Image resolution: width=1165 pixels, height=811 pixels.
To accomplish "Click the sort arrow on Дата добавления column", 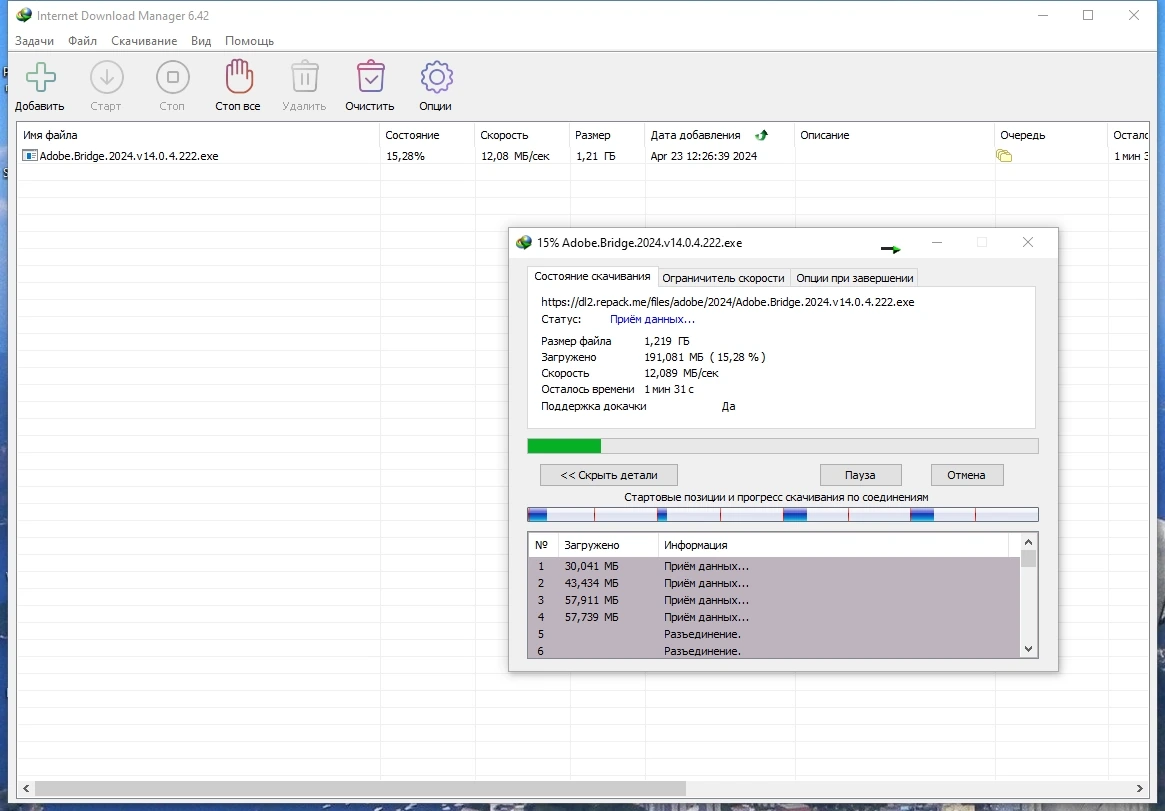I will (x=762, y=135).
